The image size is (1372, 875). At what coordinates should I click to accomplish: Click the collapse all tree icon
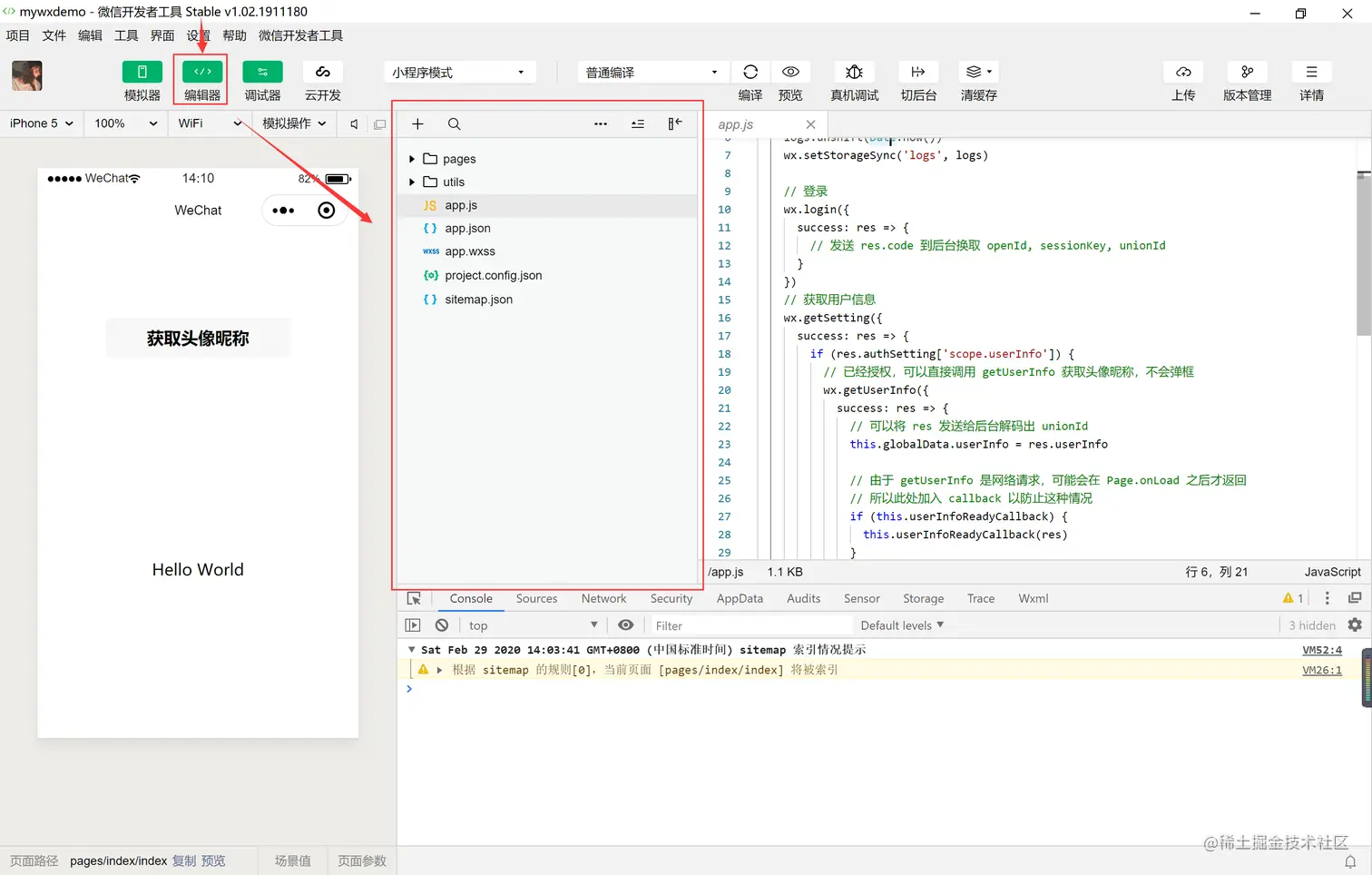[638, 124]
